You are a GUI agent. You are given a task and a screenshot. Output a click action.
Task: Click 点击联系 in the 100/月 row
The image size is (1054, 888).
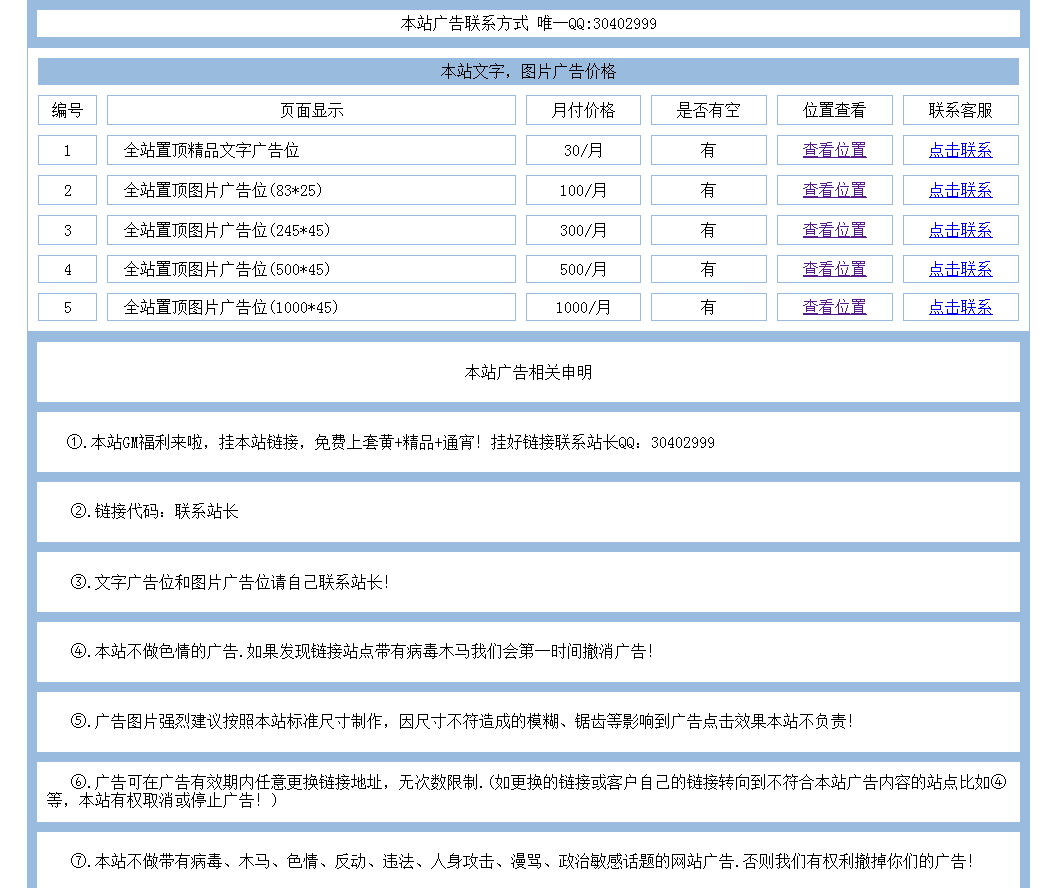click(x=961, y=190)
